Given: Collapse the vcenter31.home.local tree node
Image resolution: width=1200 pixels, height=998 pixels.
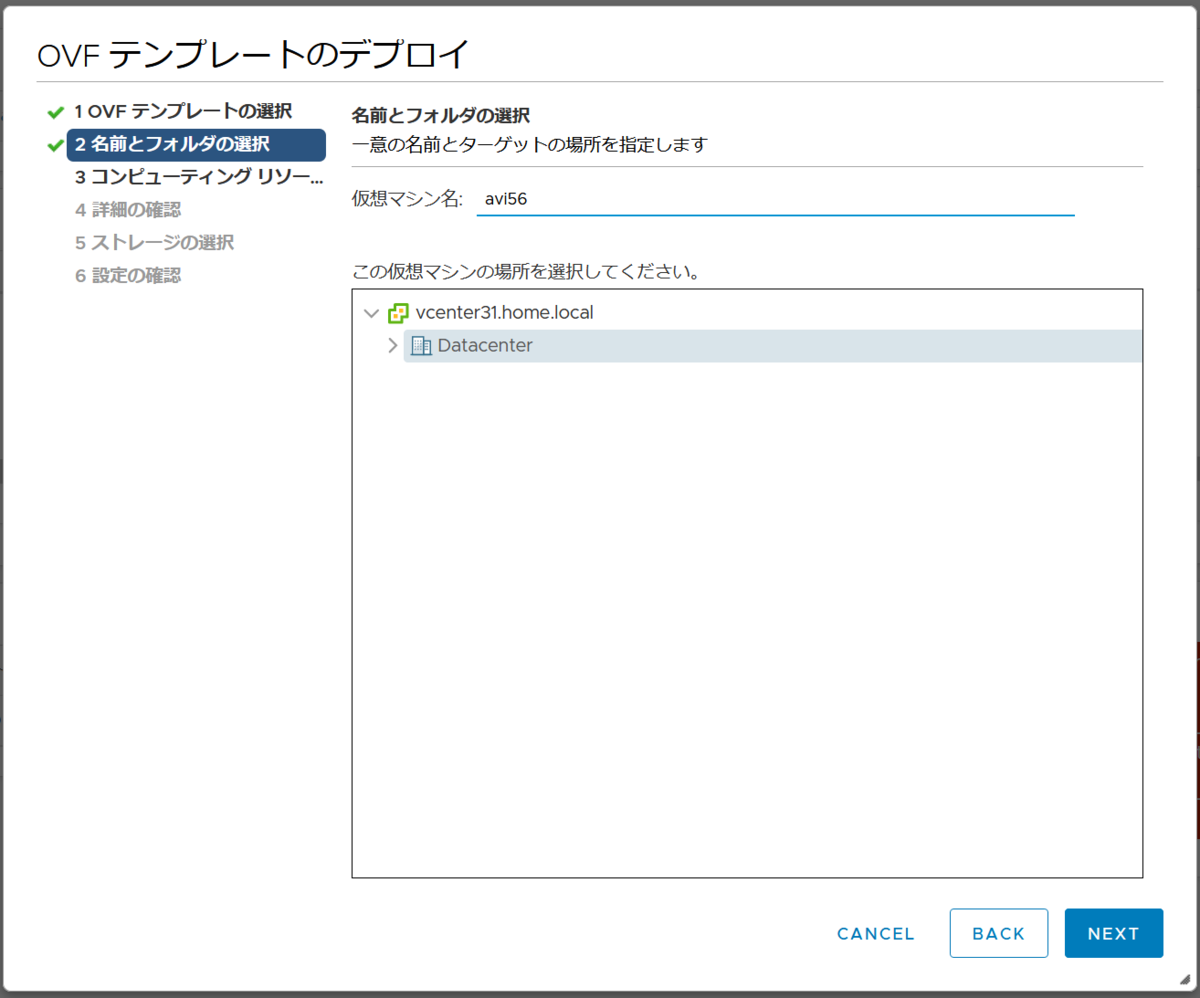Looking at the screenshot, I should click(372, 313).
